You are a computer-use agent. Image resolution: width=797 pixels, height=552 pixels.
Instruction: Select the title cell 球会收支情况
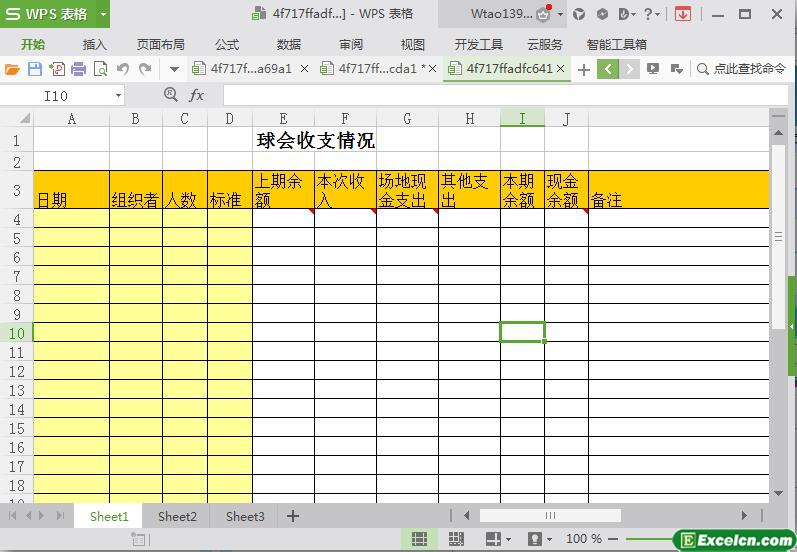click(x=315, y=141)
